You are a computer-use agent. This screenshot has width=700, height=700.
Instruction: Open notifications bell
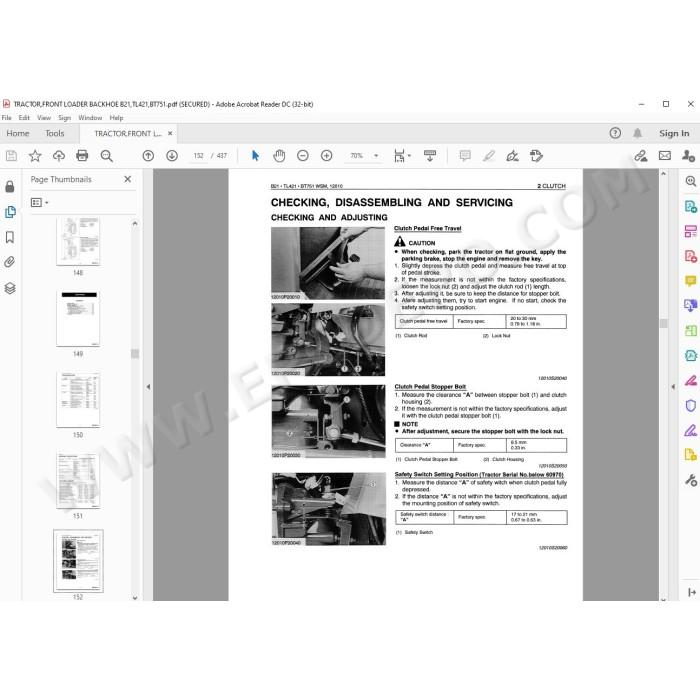[638, 133]
